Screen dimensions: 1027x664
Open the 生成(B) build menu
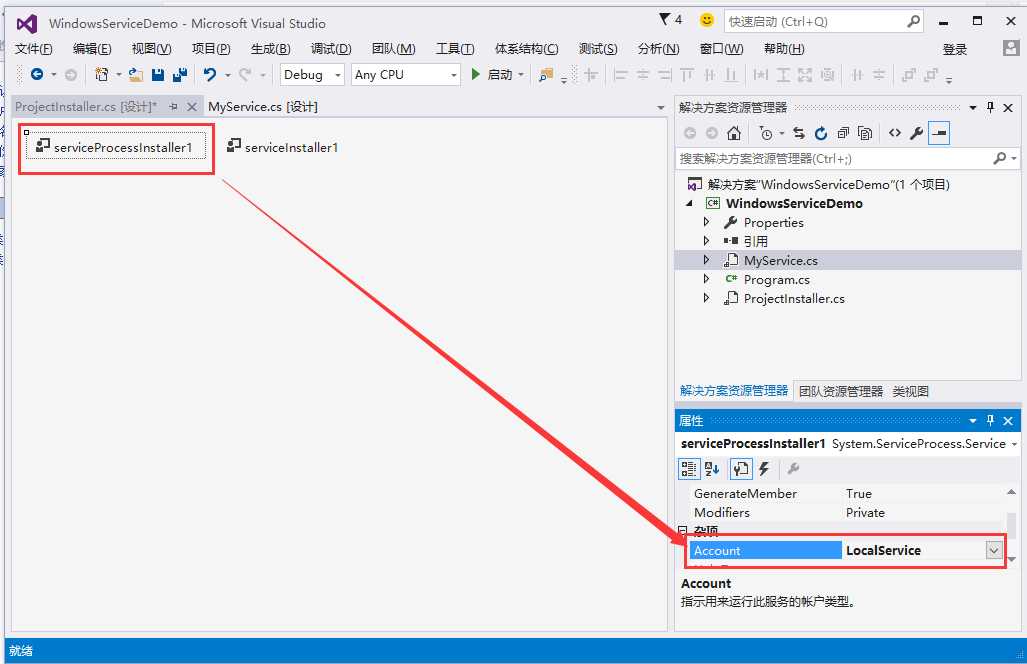(x=271, y=48)
